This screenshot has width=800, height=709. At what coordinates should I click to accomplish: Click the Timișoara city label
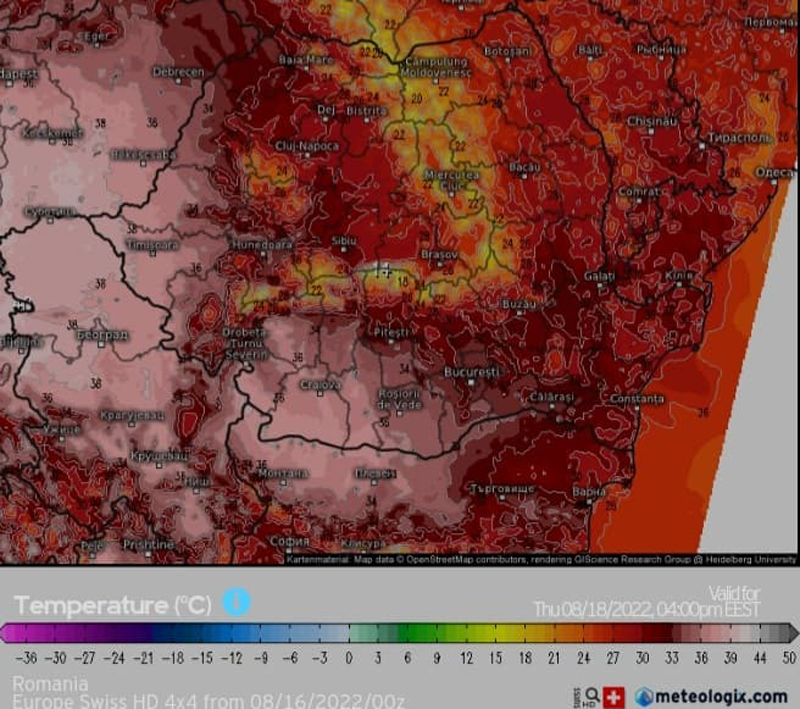[152, 244]
